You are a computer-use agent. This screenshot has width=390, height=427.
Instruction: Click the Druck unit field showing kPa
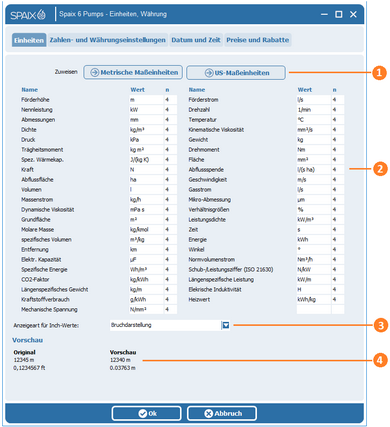pos(146,140)
